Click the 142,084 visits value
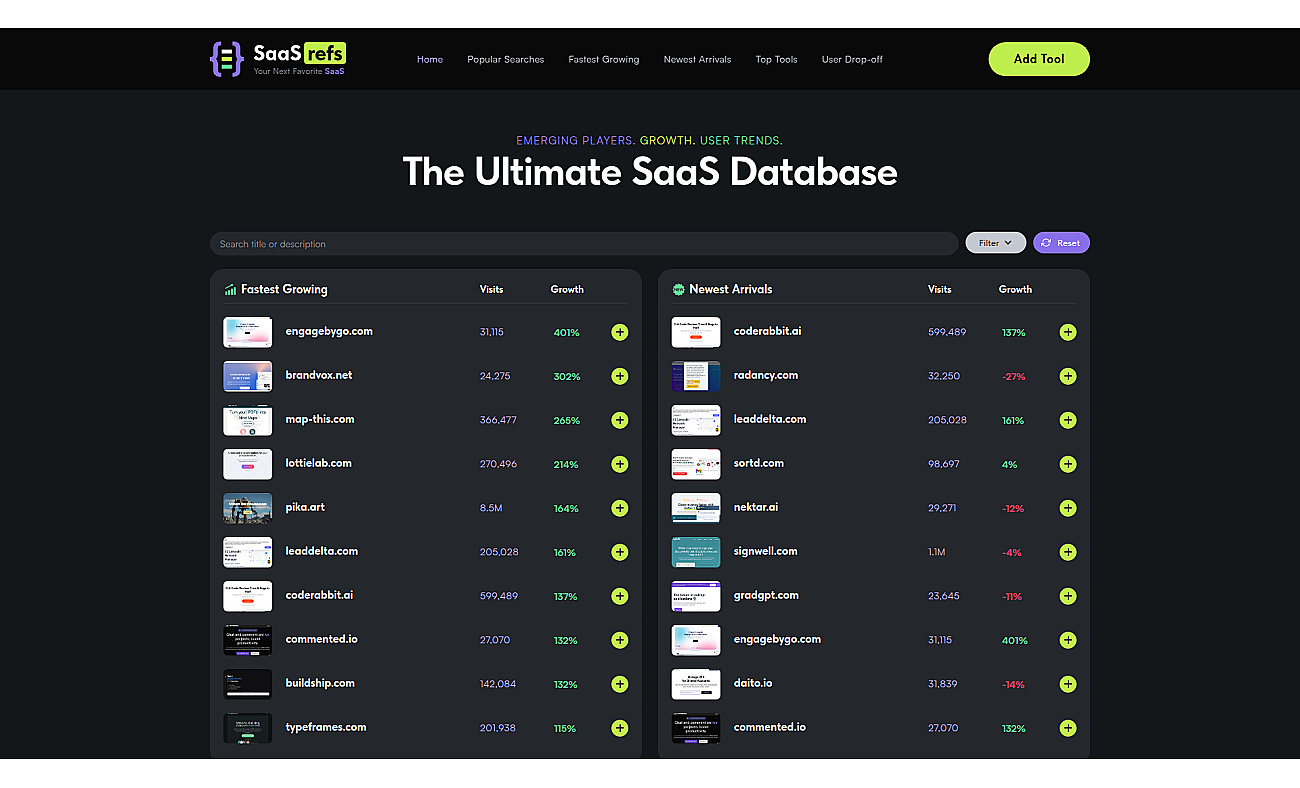1300x788 pixels. tap(498, 684)
